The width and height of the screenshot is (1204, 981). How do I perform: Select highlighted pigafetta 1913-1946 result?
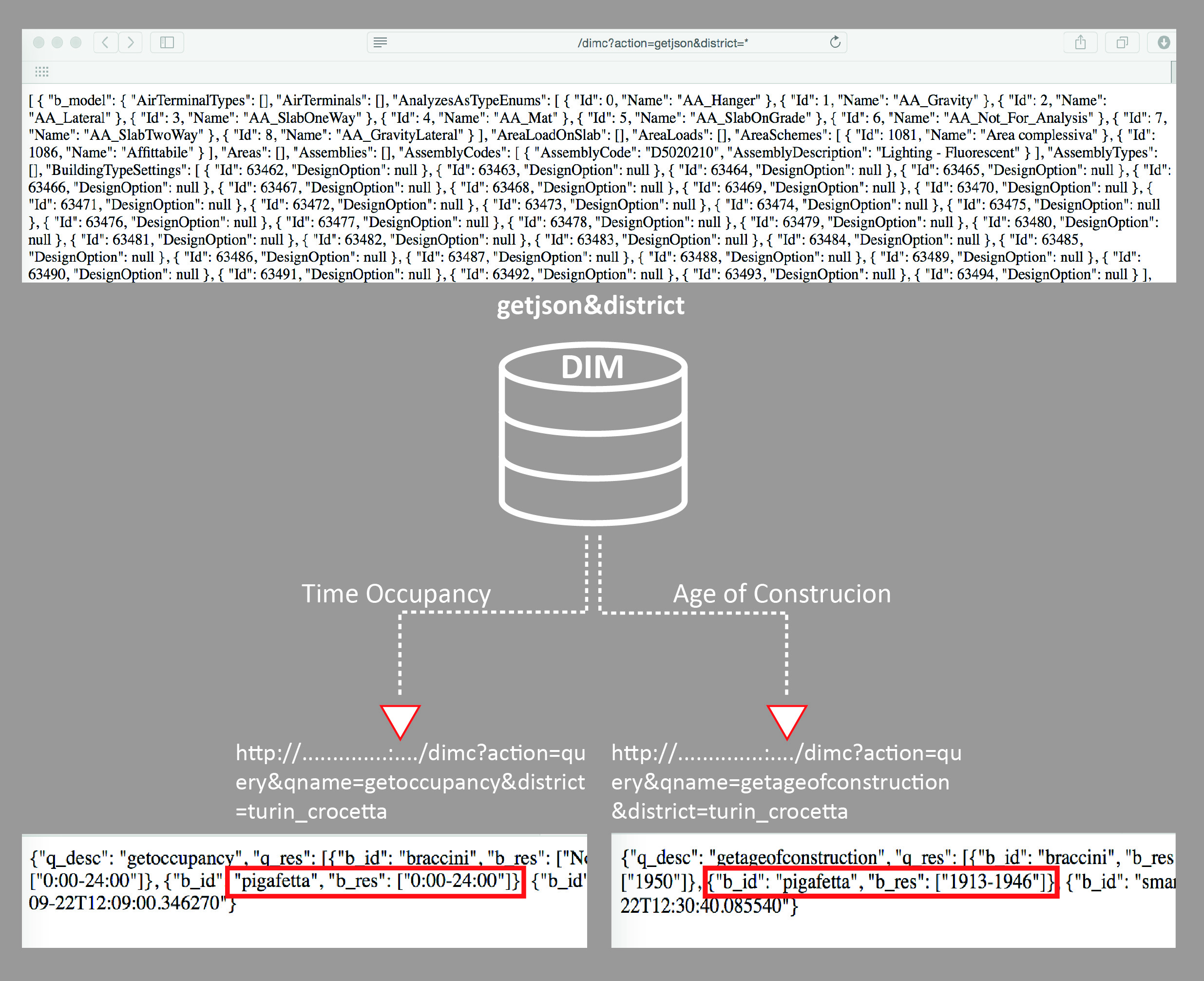(881, 882)
